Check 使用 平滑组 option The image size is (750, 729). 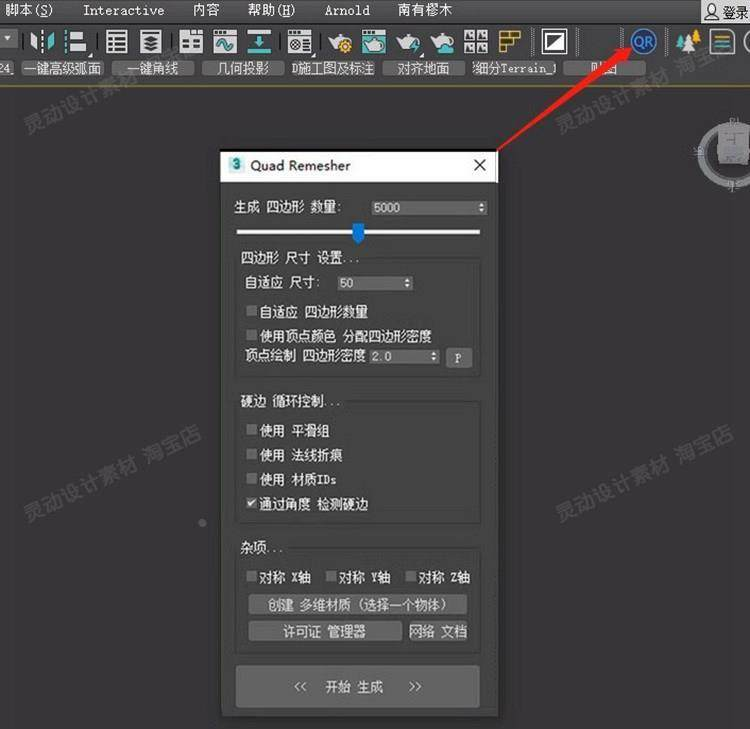[251, 430]
